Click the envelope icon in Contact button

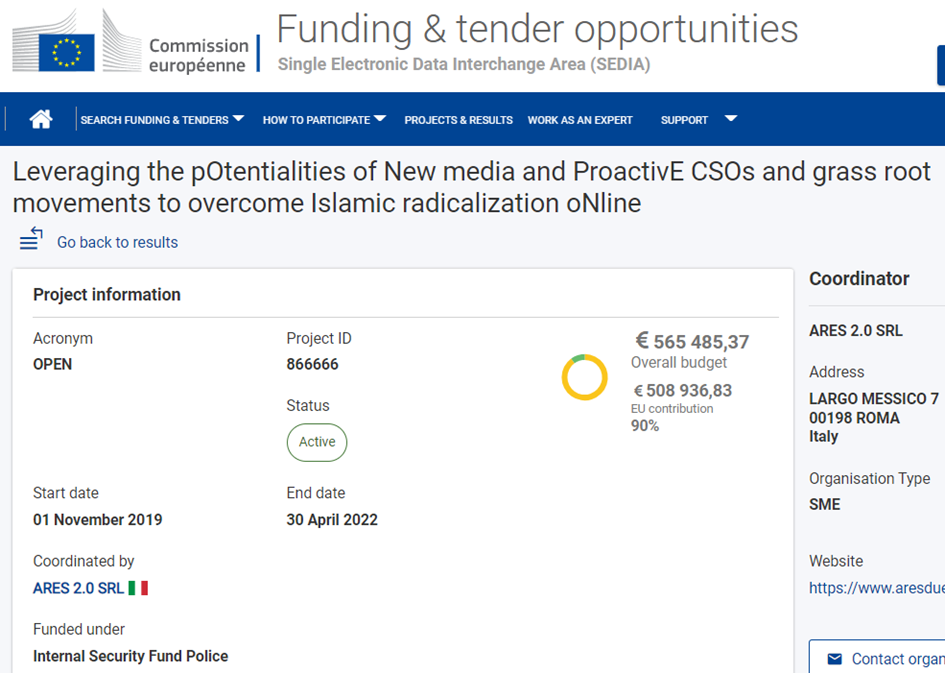click(834, 658)
